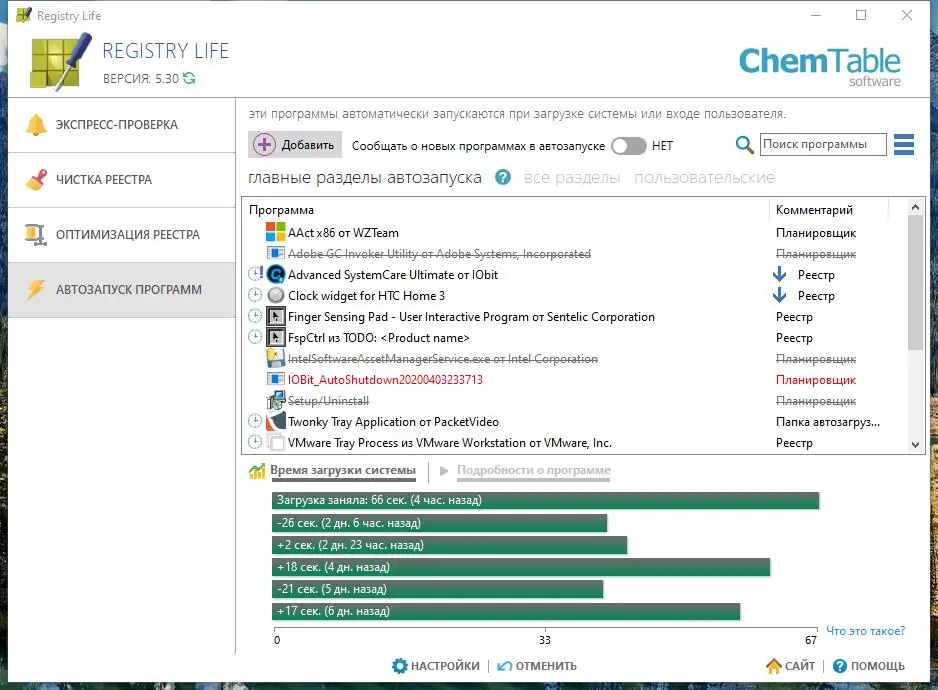Click the +2 сек. (2 дн. 23 час.) bar

coord(449,545)
